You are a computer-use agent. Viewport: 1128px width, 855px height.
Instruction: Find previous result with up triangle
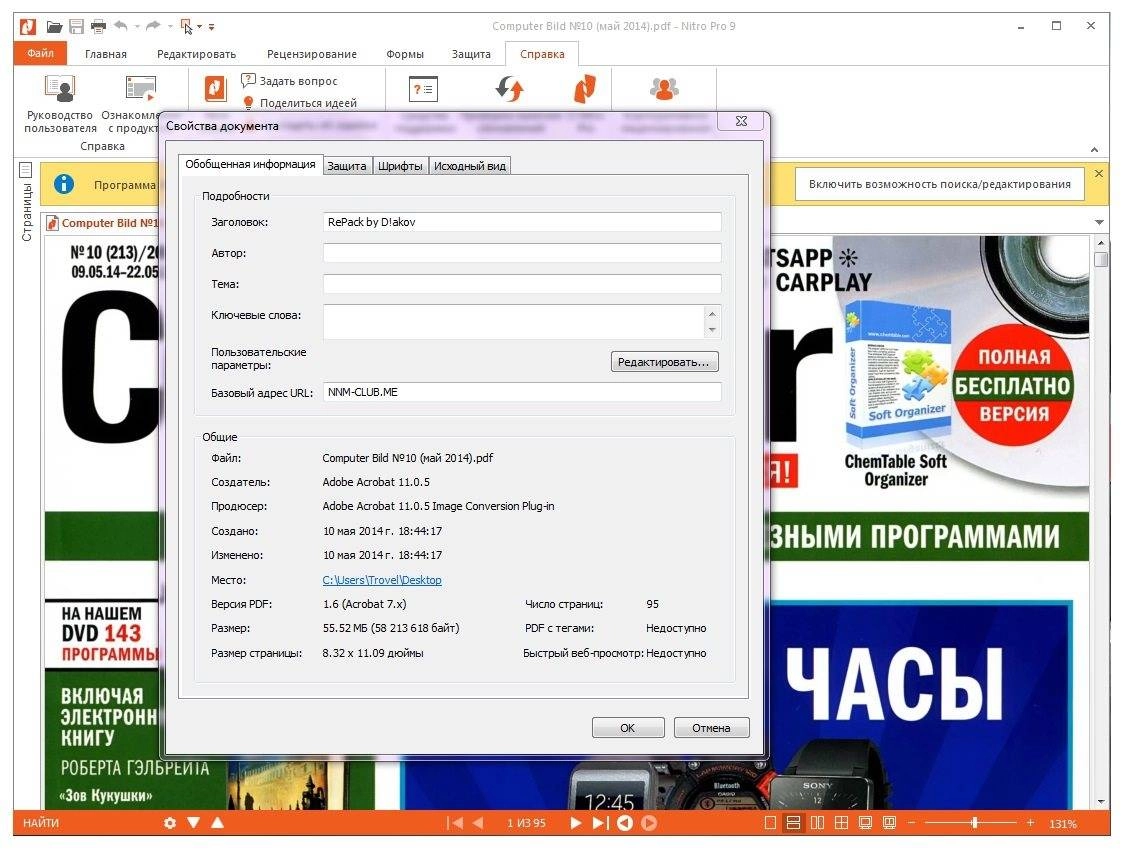pyautogui.click(x=217, y=823)
